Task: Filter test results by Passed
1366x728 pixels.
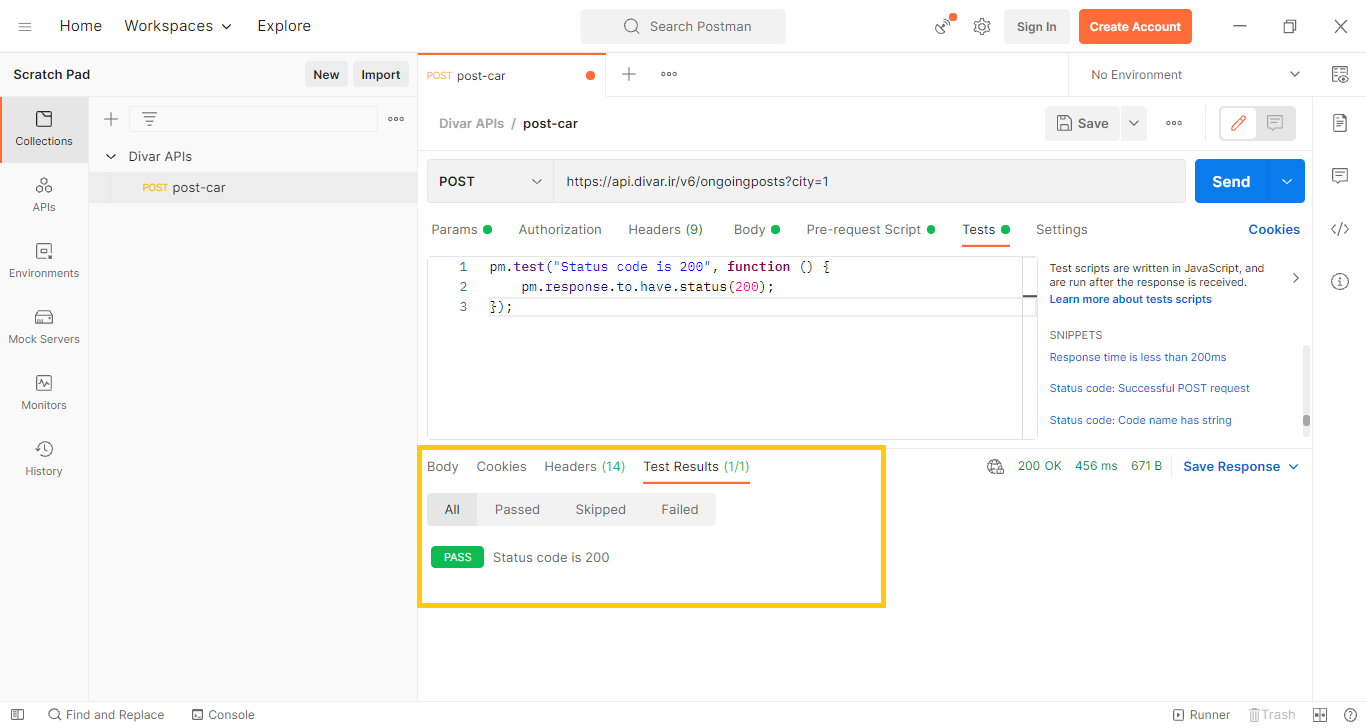Action: coord(517,509)
